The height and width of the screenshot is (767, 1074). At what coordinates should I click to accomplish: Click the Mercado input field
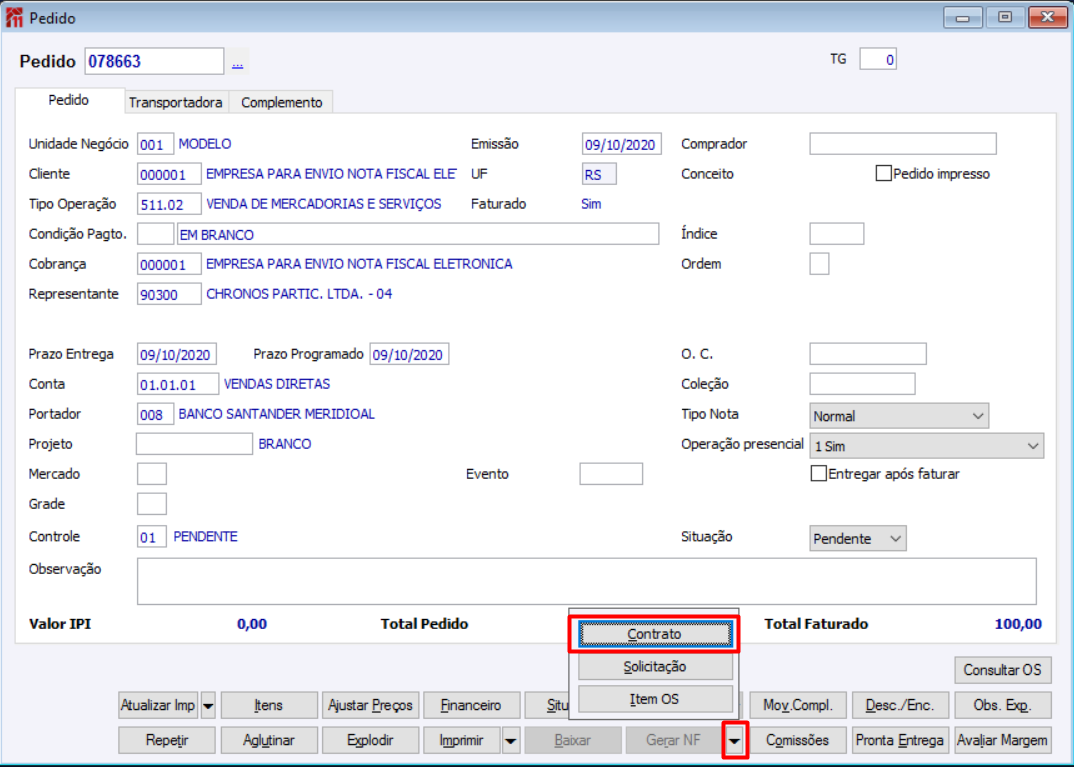151,474
